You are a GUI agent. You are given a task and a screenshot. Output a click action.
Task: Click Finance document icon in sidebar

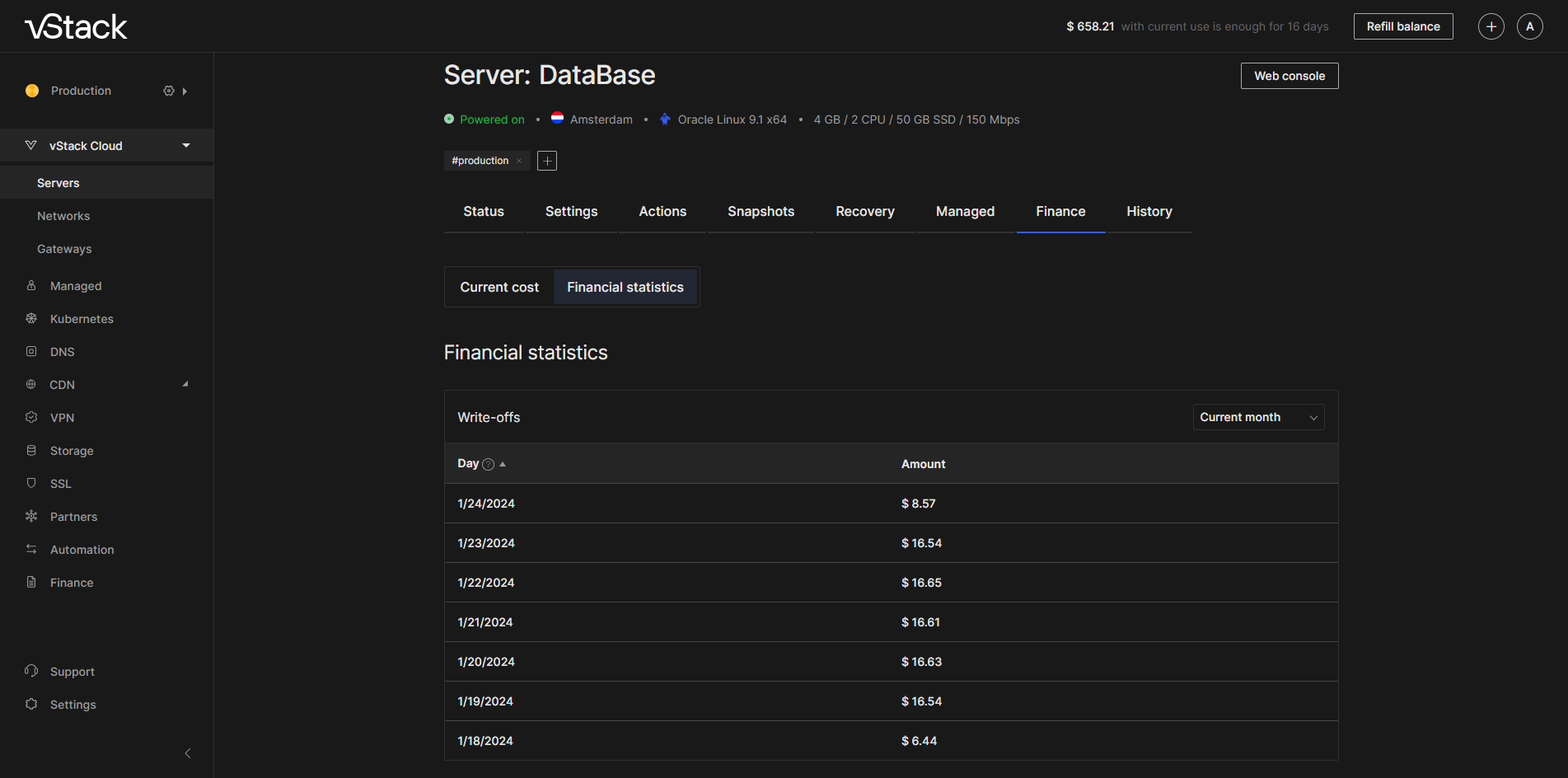pyautogui.click(x=31, y=582)
